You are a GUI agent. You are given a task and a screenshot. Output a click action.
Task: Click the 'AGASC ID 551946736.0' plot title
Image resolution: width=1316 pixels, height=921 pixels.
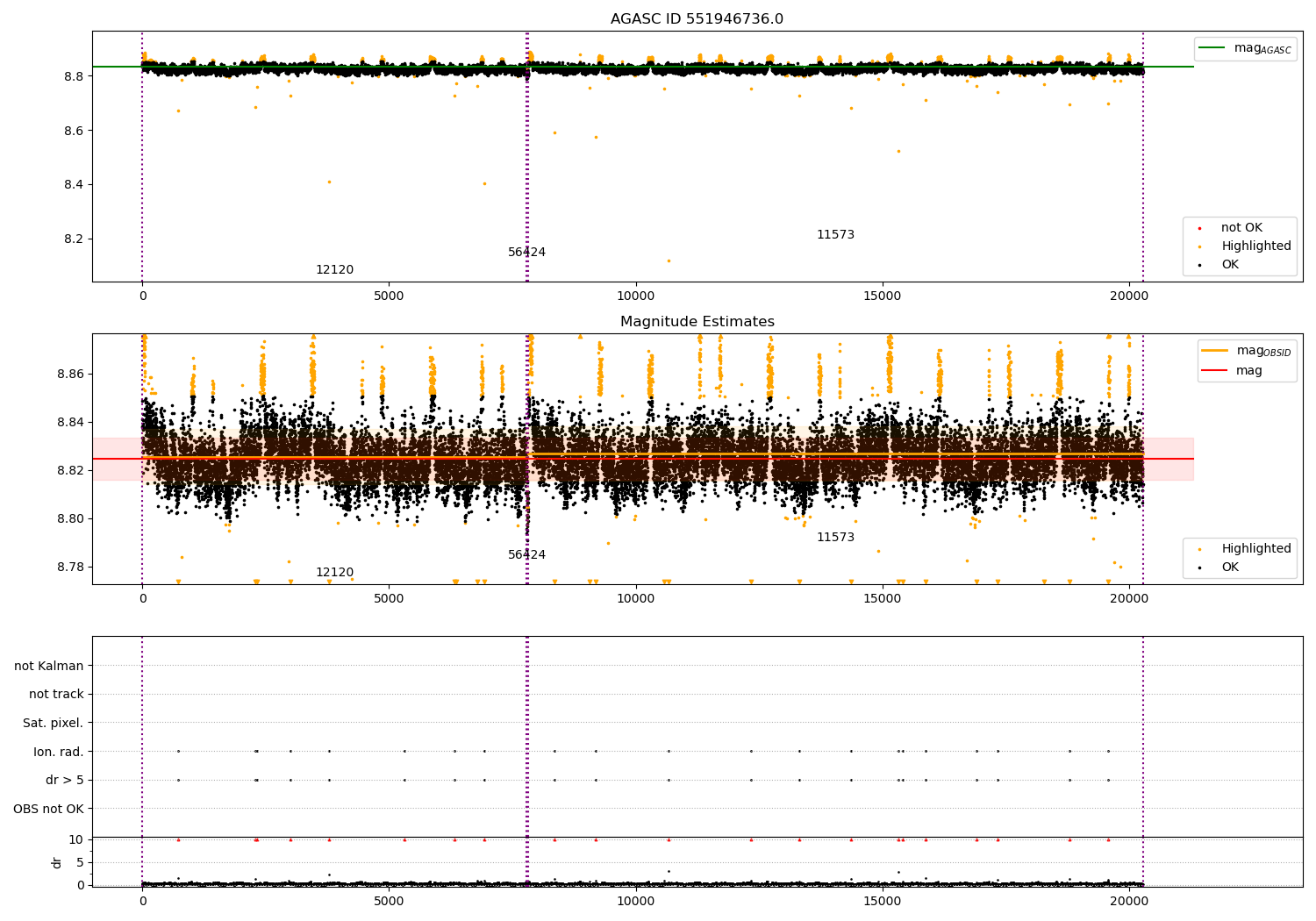(x=697, y=19)
